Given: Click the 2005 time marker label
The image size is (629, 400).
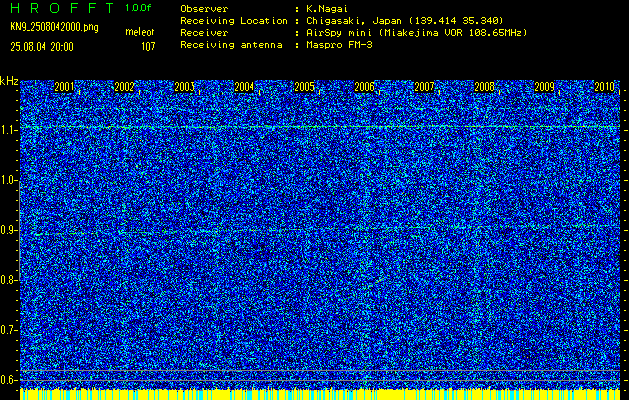Looking at the screenshot, I should click(304, 87).
